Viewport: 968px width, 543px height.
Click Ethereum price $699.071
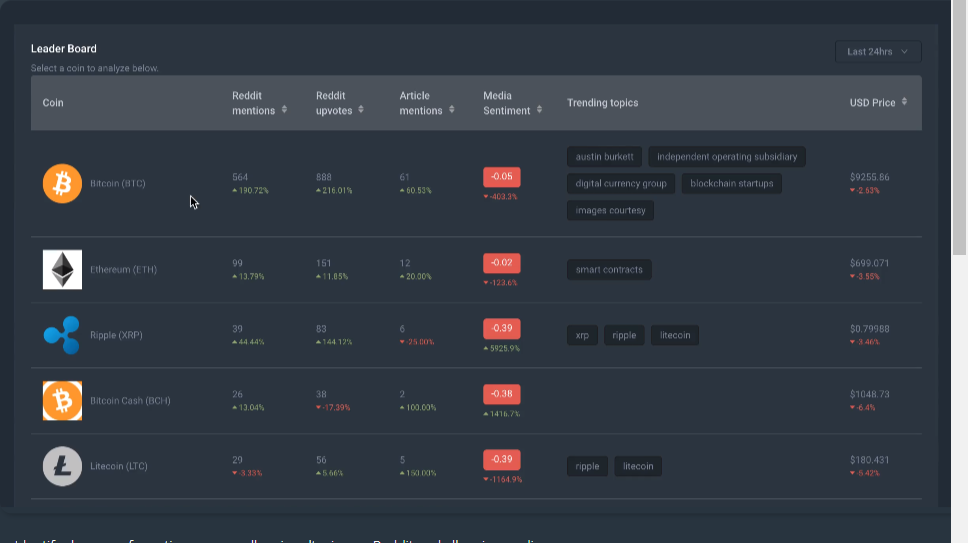click(869, 263)
